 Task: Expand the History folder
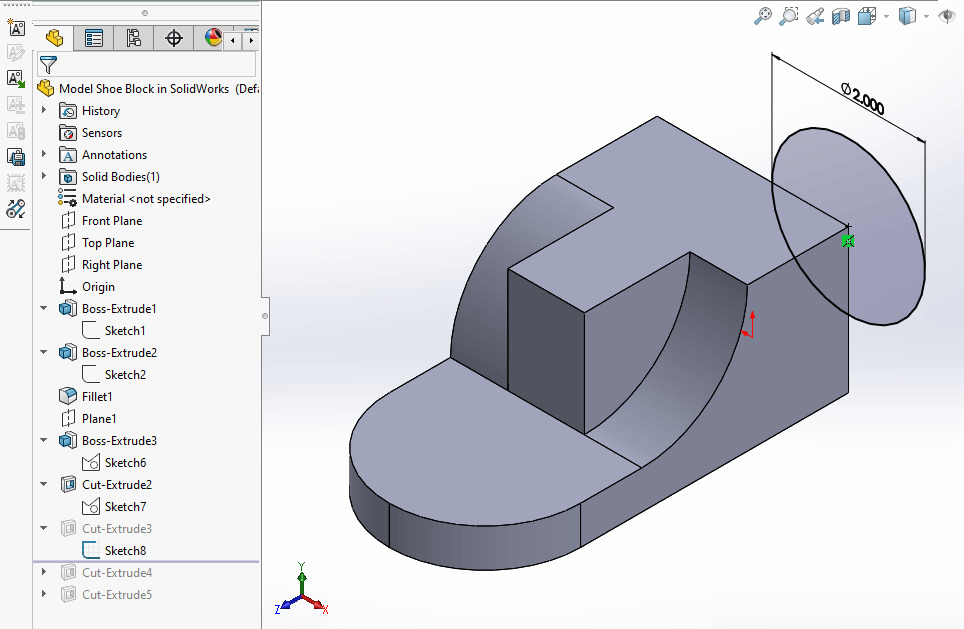[x=44, y=111]
